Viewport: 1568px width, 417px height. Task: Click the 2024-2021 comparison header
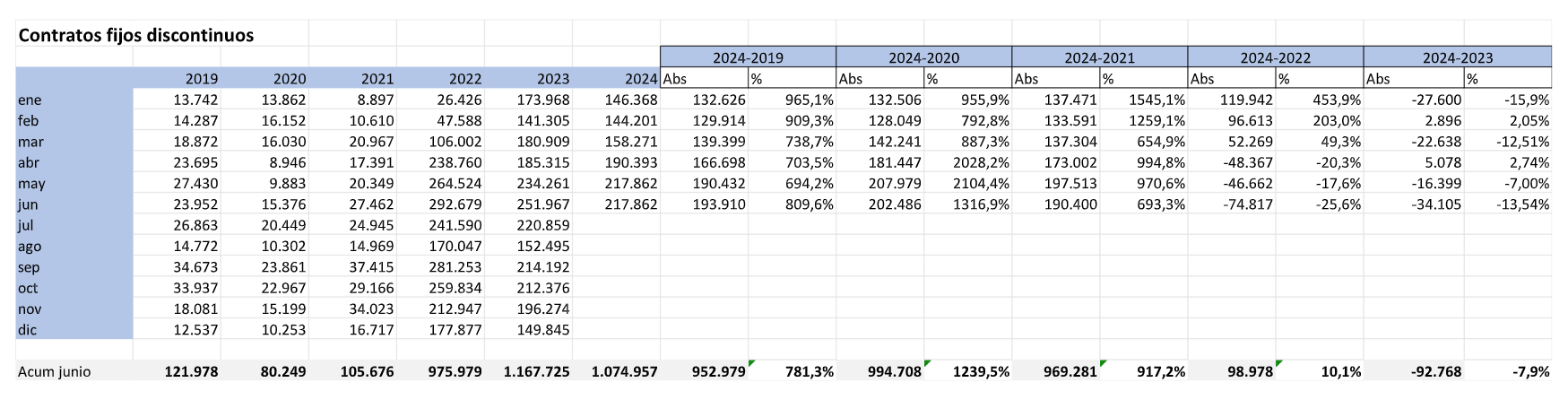[x=1099, y=57]
